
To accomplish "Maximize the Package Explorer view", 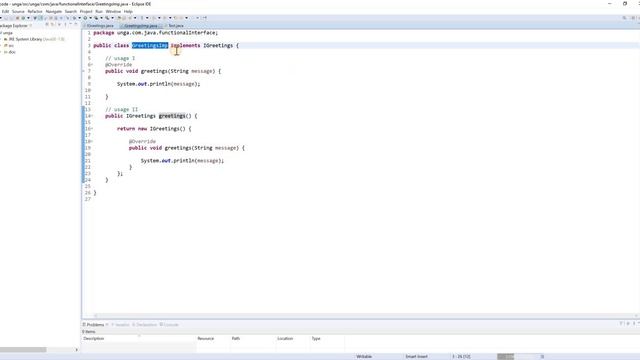I will pos(76,25).
